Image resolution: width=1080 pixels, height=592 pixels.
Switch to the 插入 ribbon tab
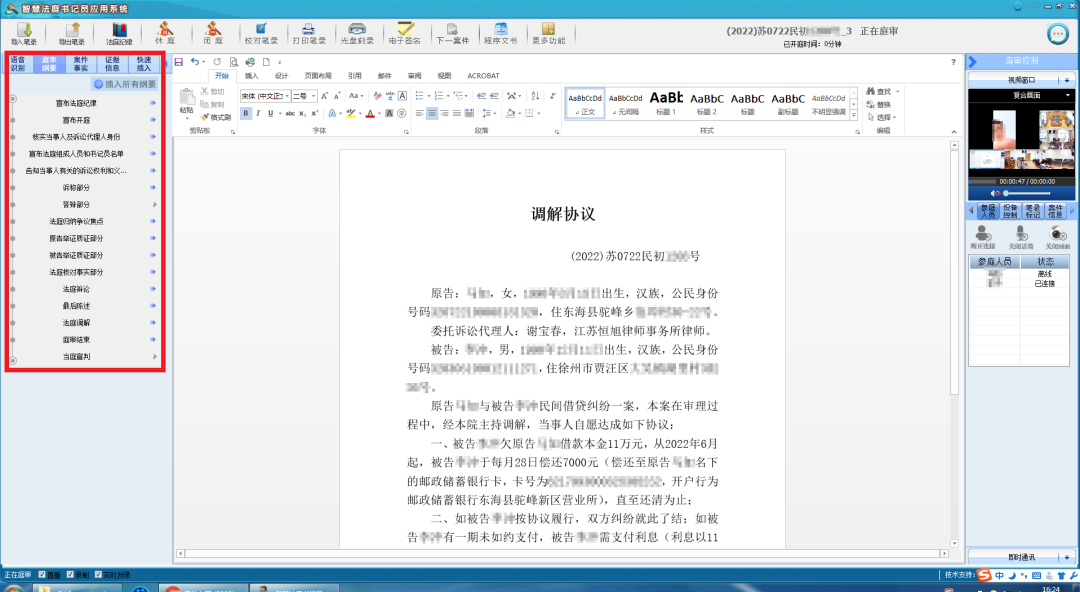pyautogui.click(x=251, y=76)
